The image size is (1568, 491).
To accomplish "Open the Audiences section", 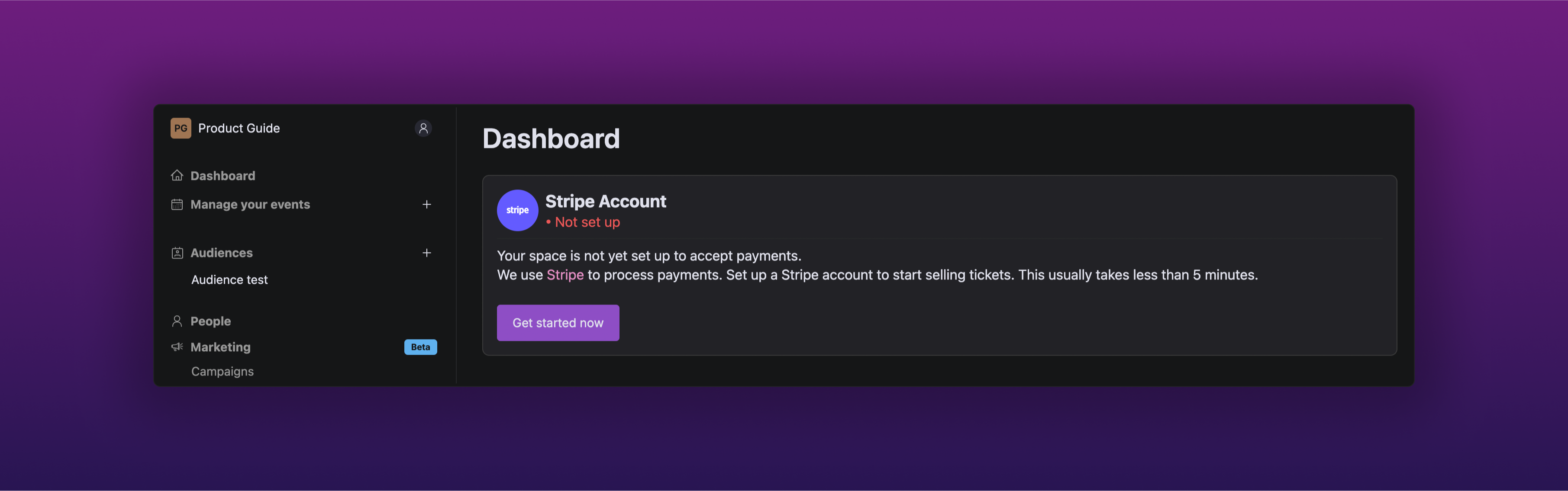I will [x=222, y=253].
